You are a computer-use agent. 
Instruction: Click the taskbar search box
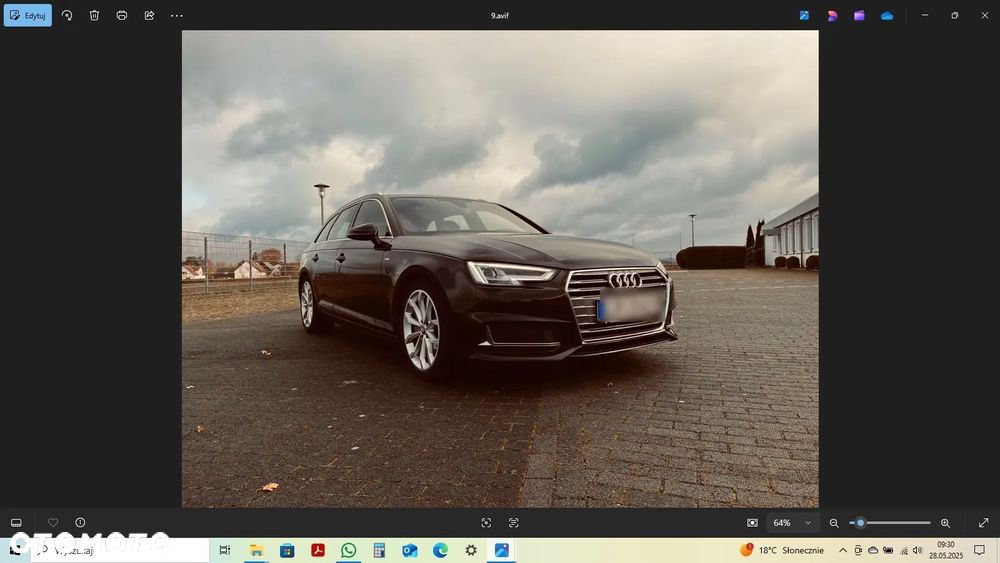click(x=120, y=550)
